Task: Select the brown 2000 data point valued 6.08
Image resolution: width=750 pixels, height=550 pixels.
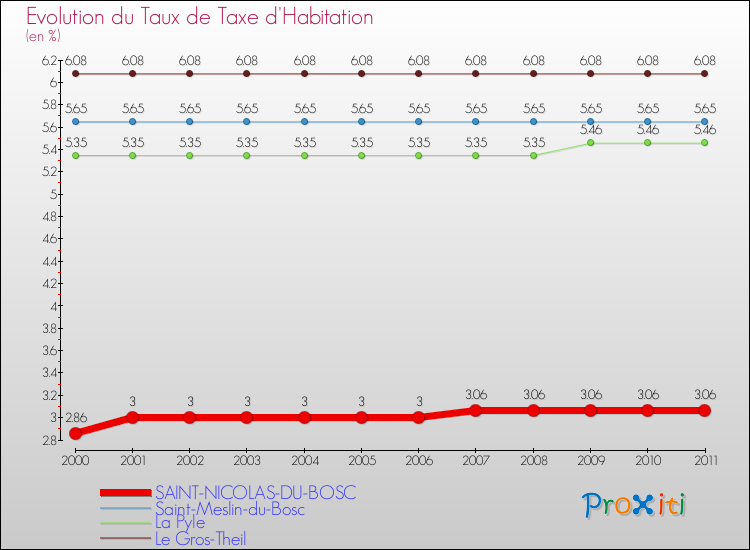Action: tap(76, 74)
